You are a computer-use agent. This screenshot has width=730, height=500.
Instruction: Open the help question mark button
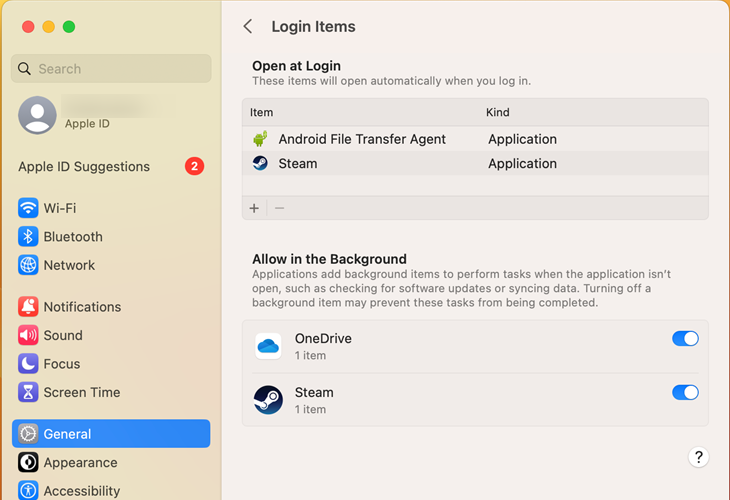699,457
